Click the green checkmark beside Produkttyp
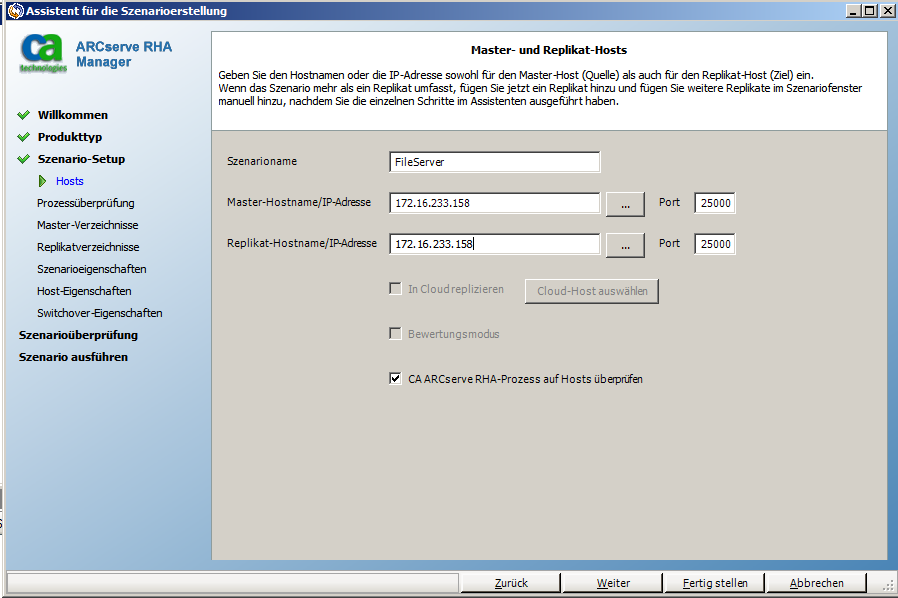Image resolution: width=898 pixels, height=598 pixels. pos(23,137)
